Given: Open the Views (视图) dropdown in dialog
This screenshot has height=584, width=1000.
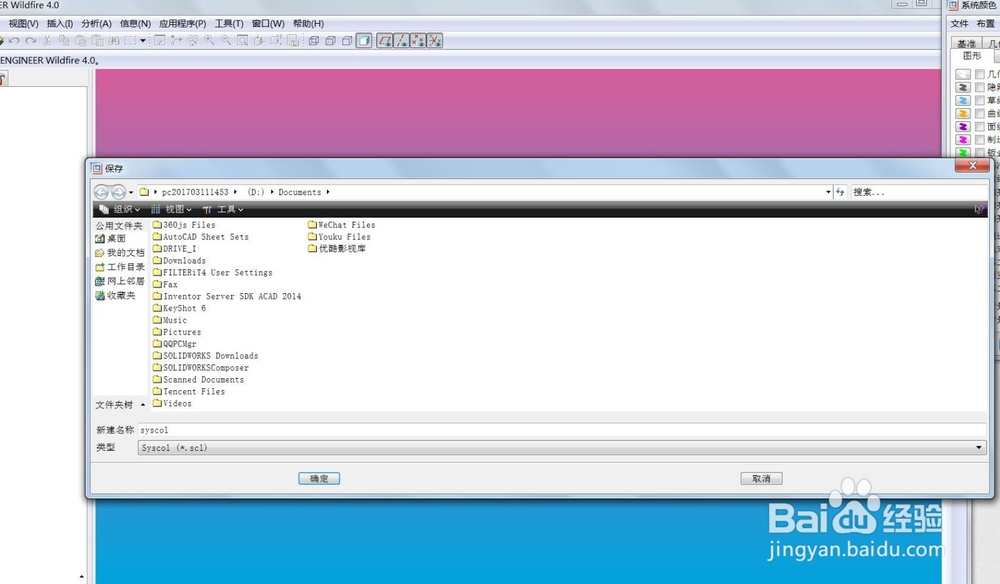Looking at the screenshot, I should (171, 209).
